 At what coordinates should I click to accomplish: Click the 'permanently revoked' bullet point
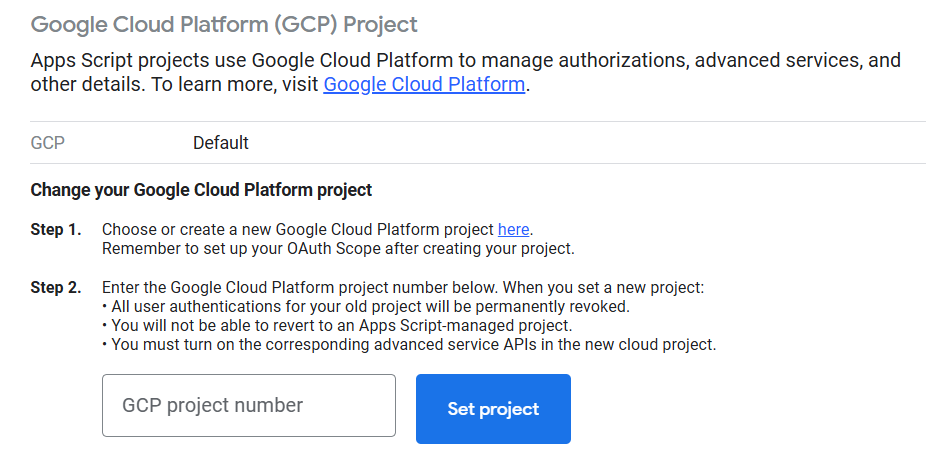pyautogui.click(x=366, y=307)
